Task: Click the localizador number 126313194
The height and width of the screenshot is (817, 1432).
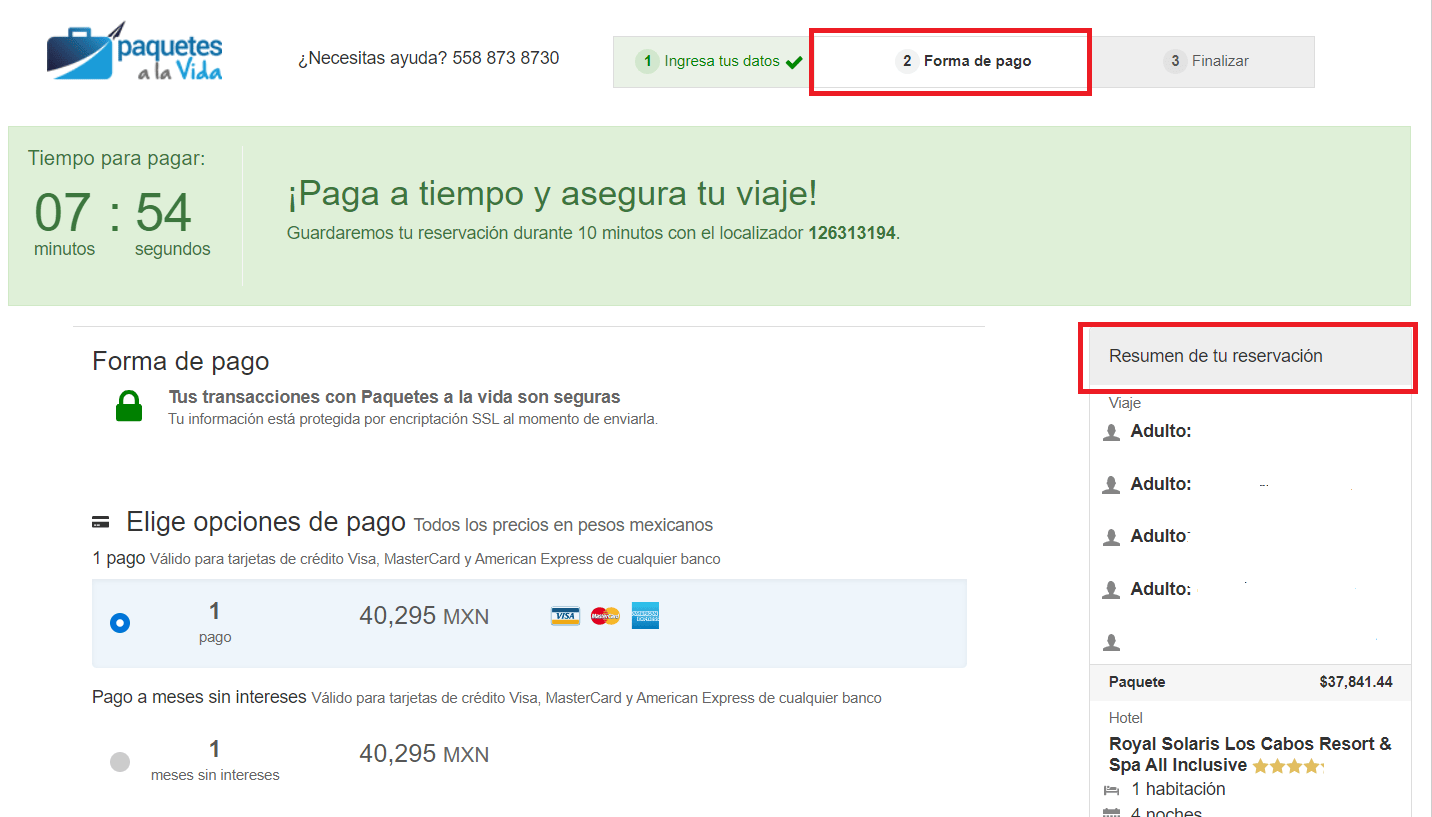Action: (851, 233)
